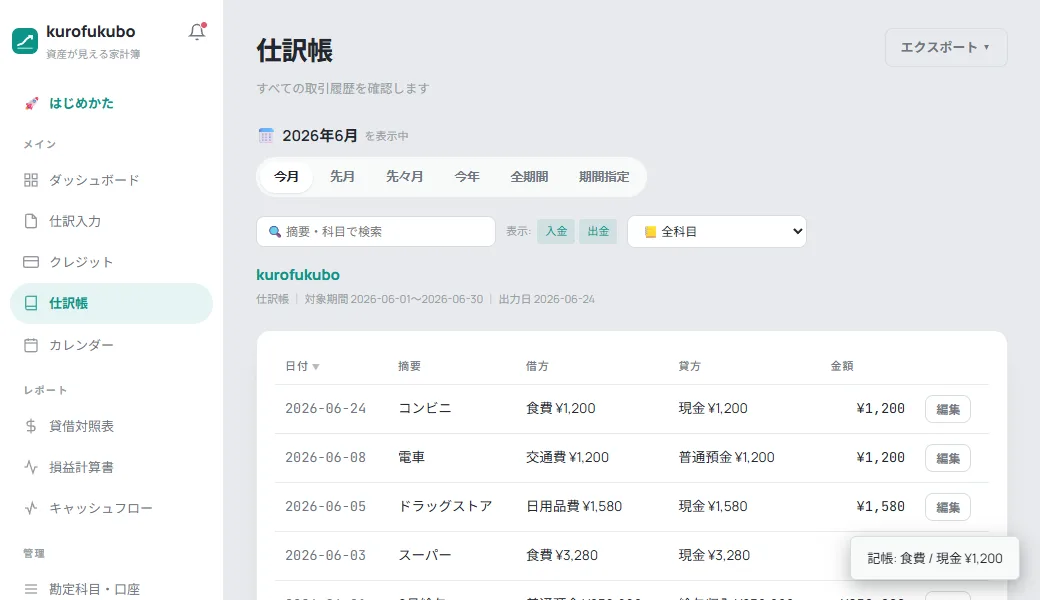Click the 仕訳入力 document icon
Screen dimensions: 1040x600
coord(31,221)
